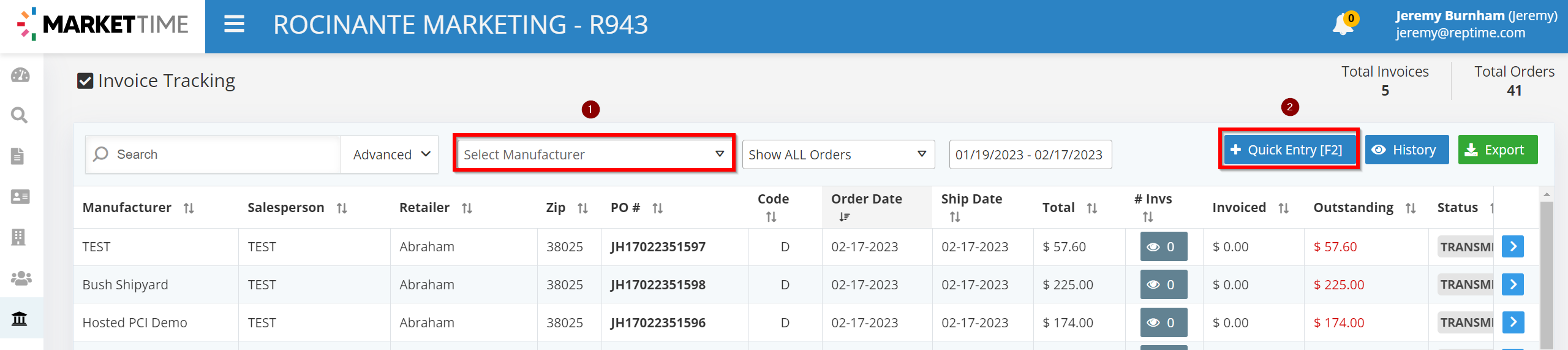1568x350 pixels.
Task: Sort by PO # column
Action: coord(657,208)
